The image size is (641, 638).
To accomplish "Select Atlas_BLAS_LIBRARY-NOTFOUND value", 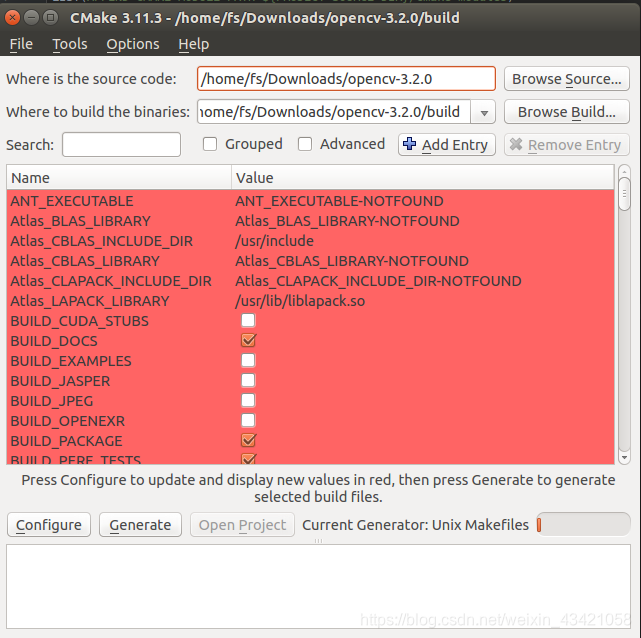I will [x=347, y=221].
